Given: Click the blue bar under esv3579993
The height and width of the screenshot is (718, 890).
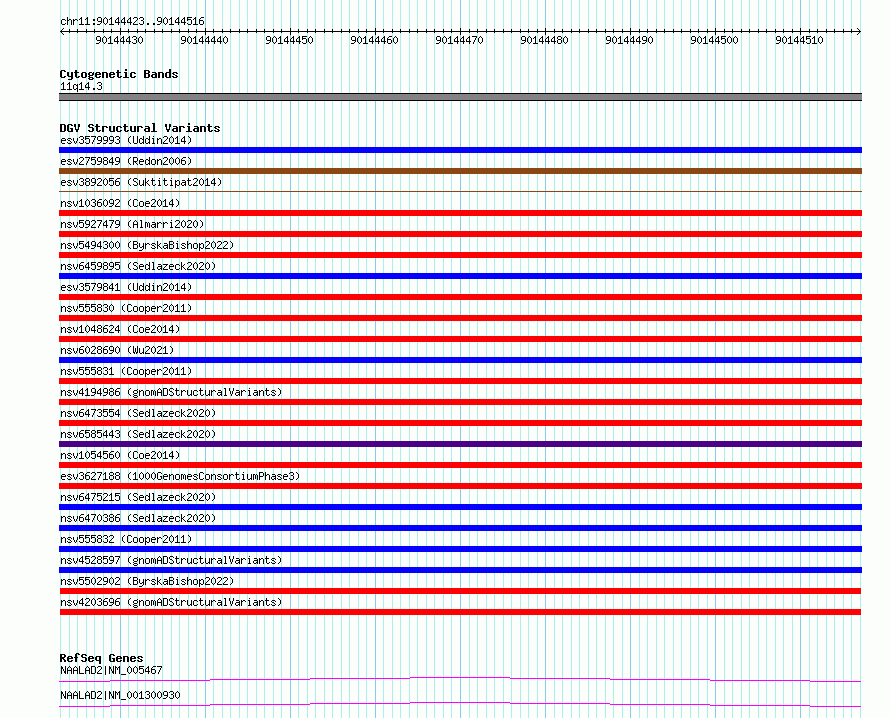Looking at the screenshot, I should click(x=460, y=150).
